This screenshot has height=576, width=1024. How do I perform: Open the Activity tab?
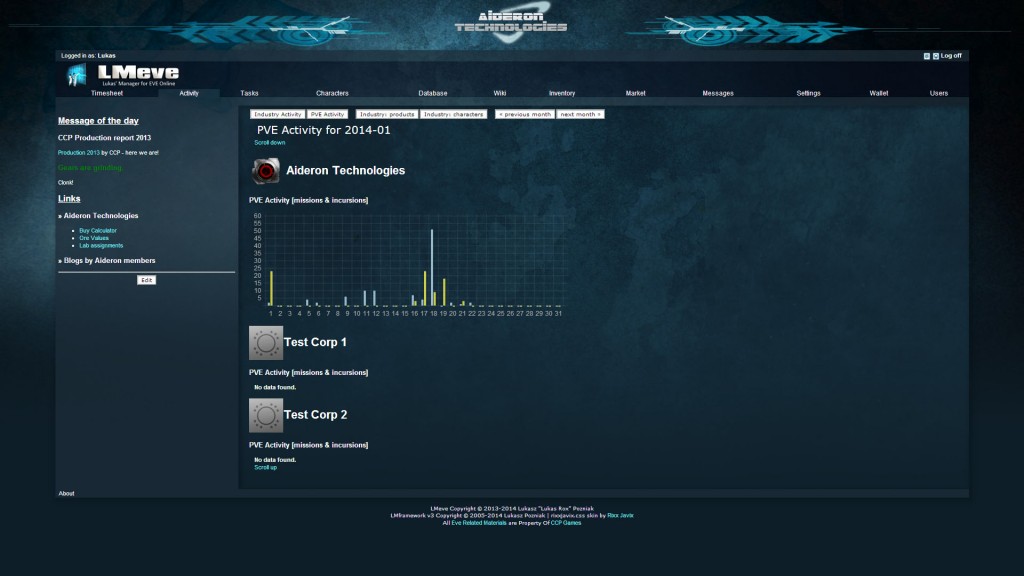point(189,93)
